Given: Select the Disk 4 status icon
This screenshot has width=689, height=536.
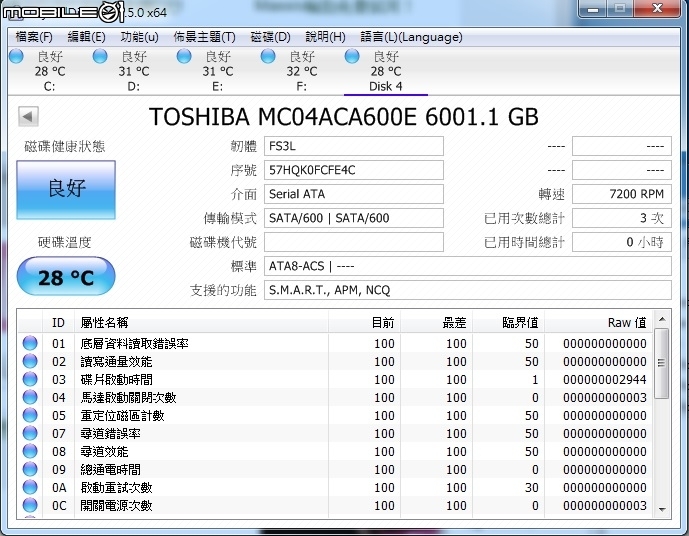Looking at the screenshot, I should [352, 56].
